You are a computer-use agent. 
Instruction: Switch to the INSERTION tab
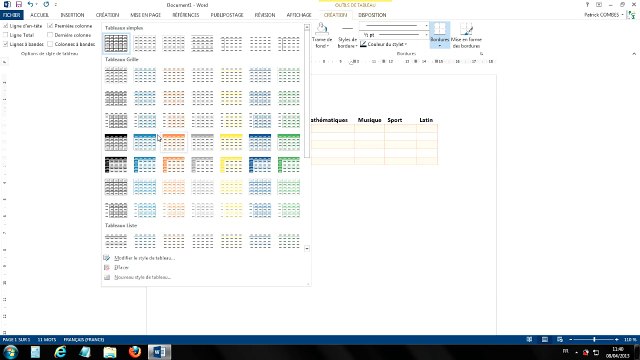72,15
